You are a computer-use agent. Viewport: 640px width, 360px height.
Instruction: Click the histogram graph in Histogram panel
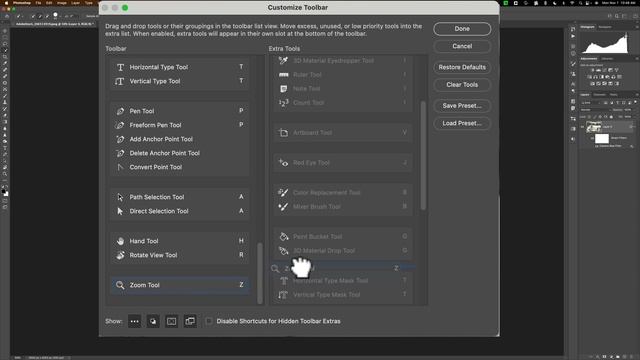coord(605,43)
